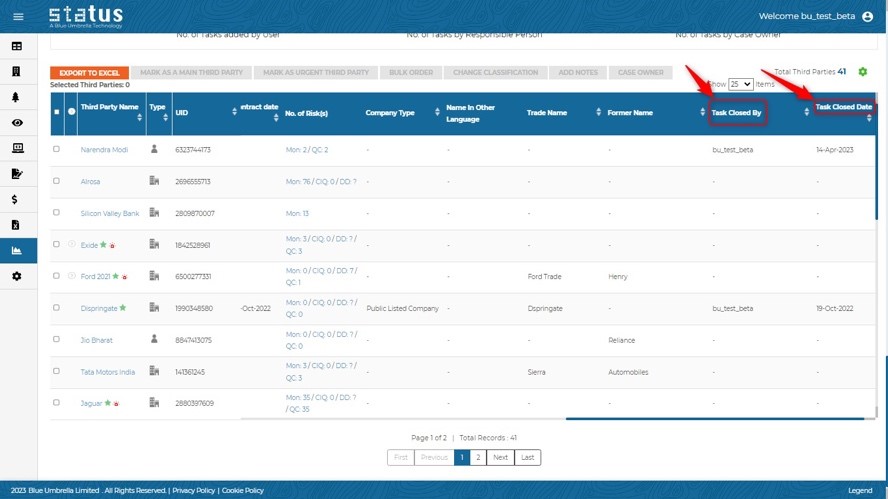The image size is (888, 499).
Task: Jump to Last page
Action: 527,457
